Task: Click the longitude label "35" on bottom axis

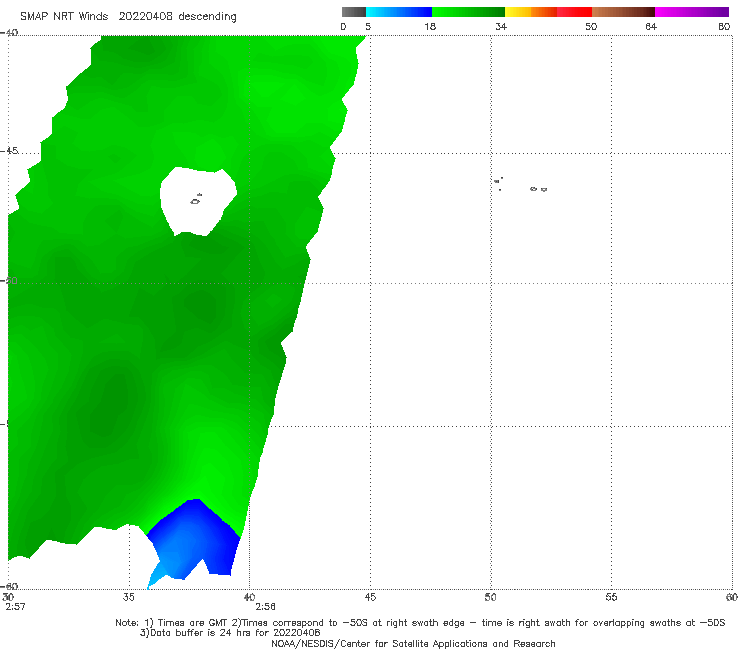Action: click(128, 597)
